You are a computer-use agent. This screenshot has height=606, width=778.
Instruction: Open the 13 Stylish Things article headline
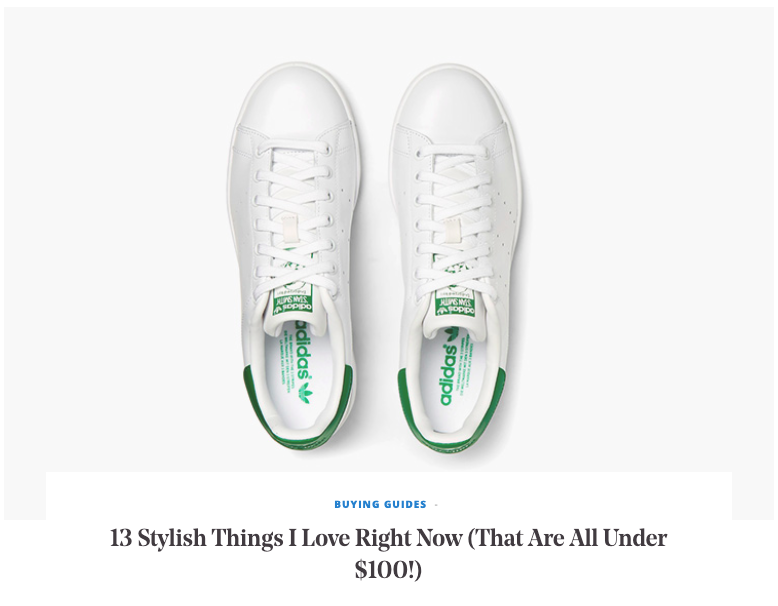[x=389, y=553]
